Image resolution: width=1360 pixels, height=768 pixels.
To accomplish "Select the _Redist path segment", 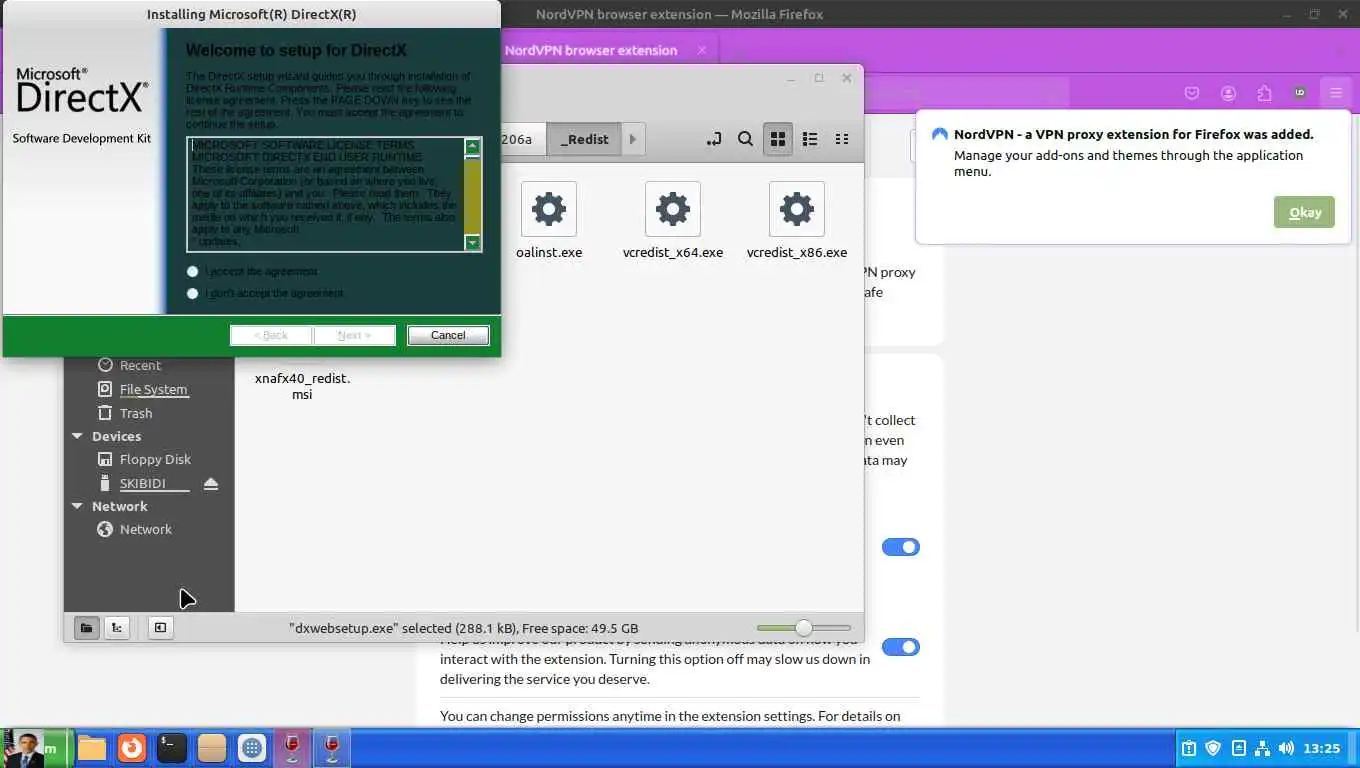I will click(584, 139).
